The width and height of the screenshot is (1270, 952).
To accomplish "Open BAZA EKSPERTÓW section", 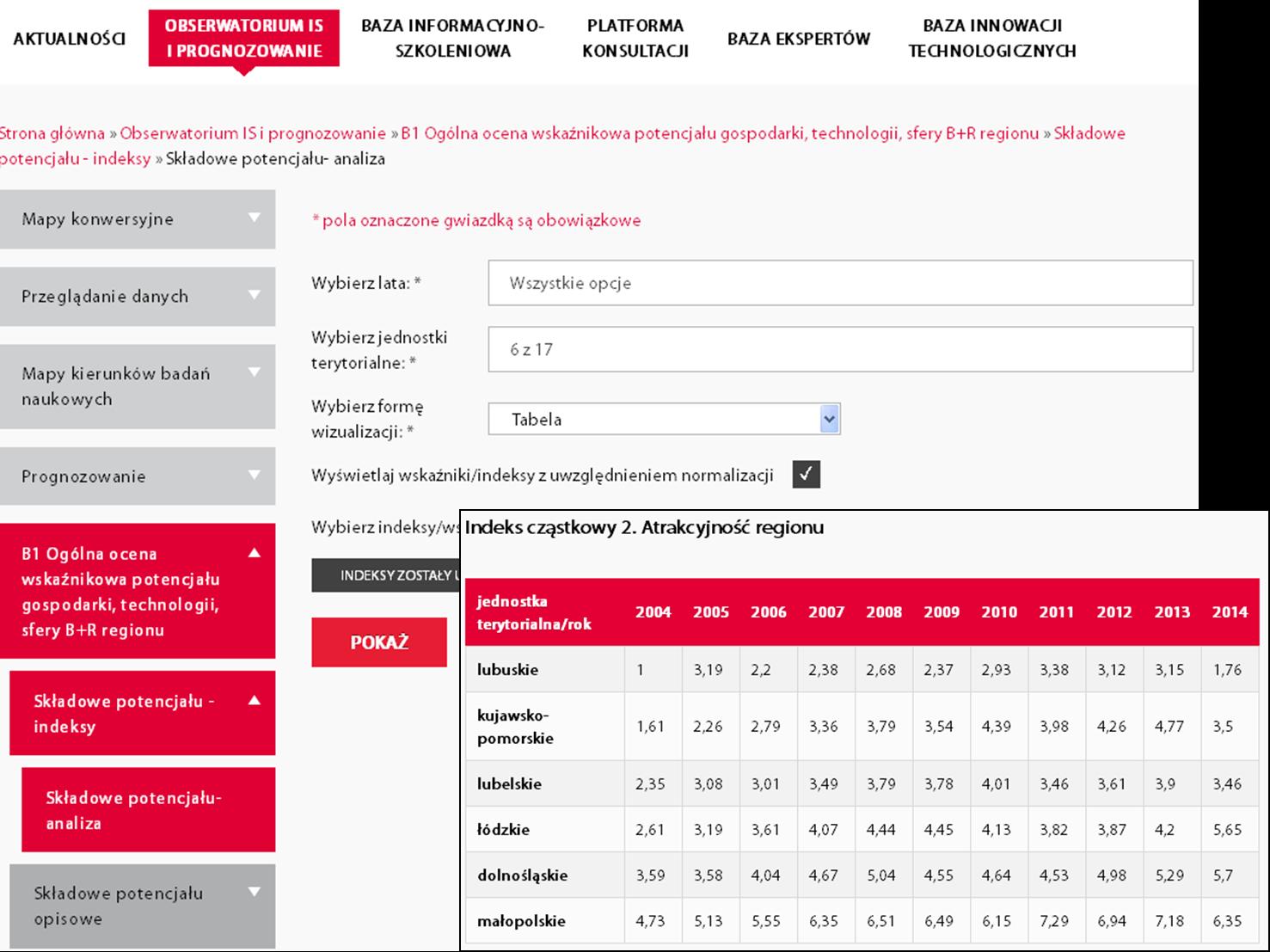I will (799, 39).
